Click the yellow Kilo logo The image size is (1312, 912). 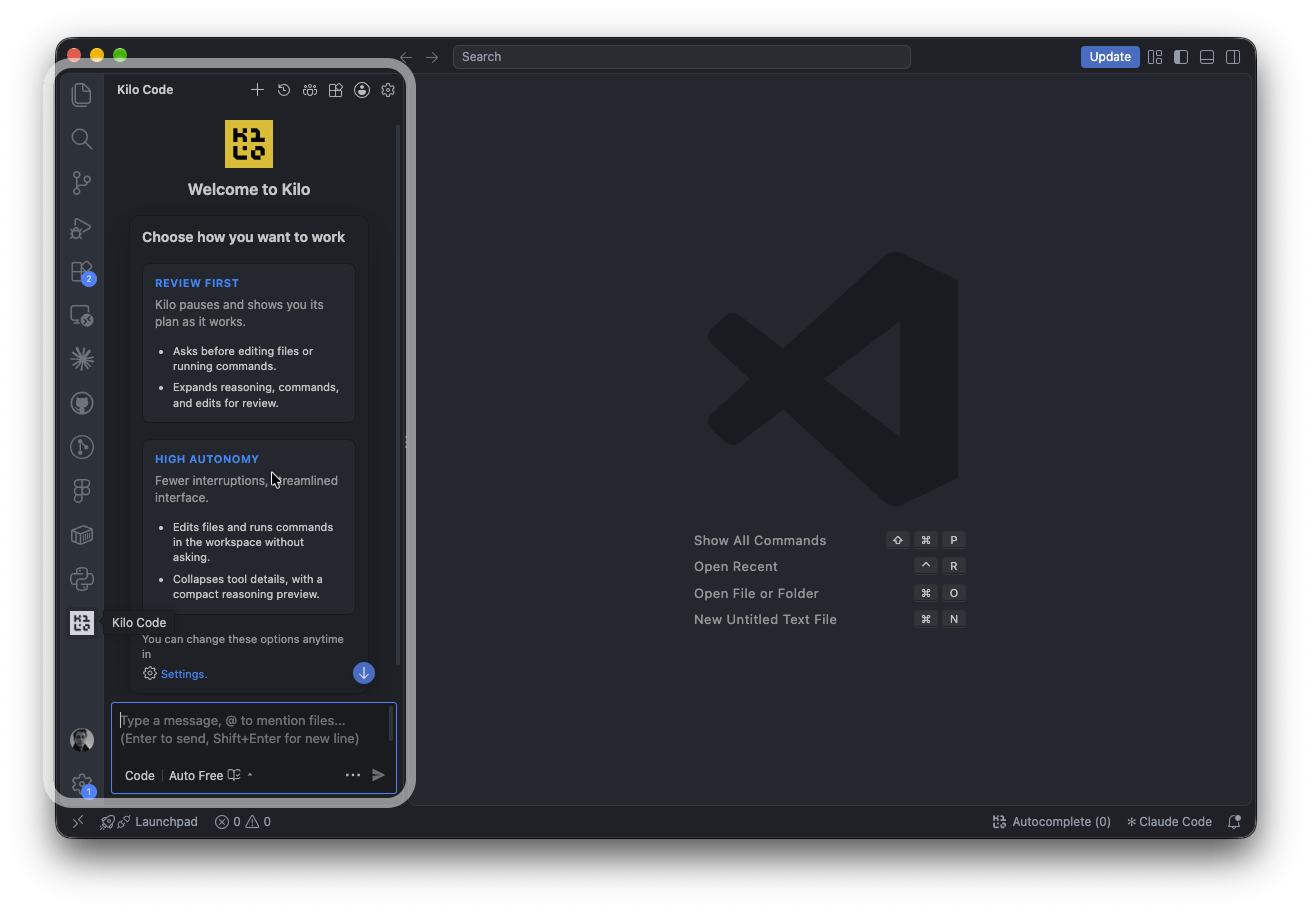tap(249, 144)
